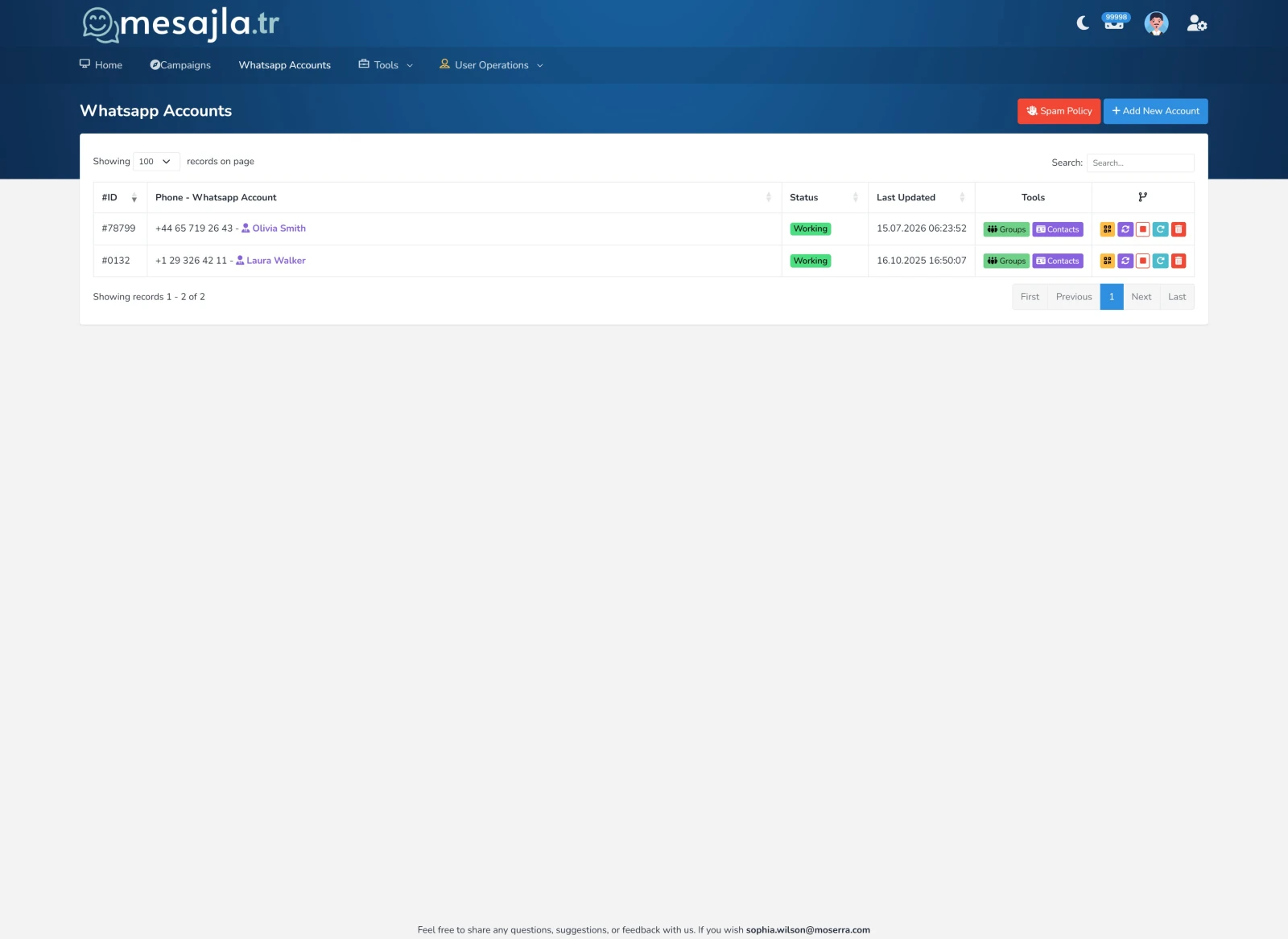Viewport: 1288px width, 939px height.
Task: Click the sophia.wilson@moserra.com email link
Action: point(808,930)
